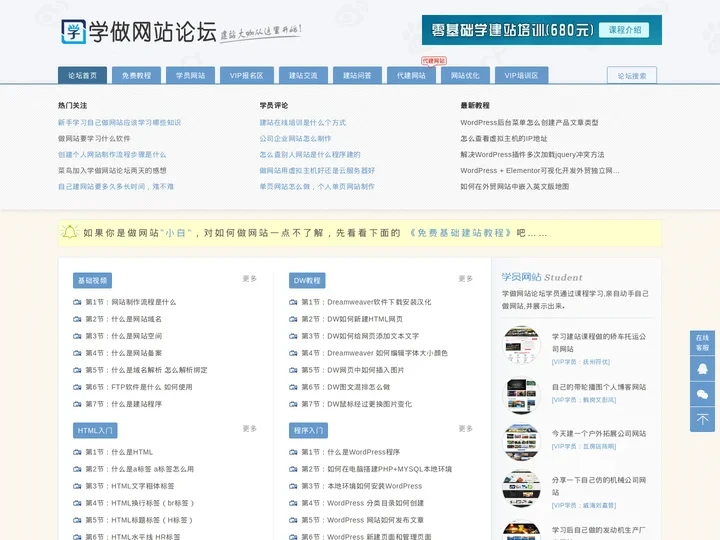Click video icon for DW图文混排怎么做
720x540 pixels.
point(293,387)
